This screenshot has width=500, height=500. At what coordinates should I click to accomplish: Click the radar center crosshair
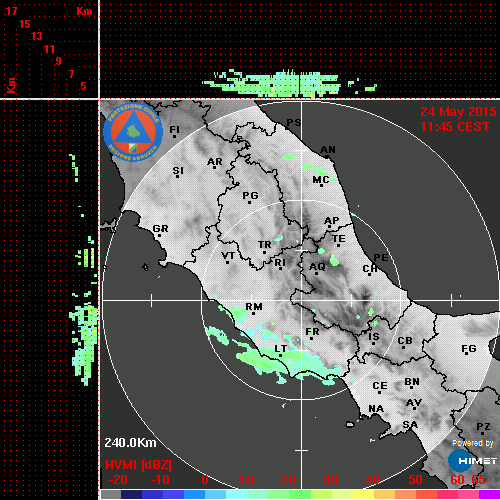pos(302,300)
